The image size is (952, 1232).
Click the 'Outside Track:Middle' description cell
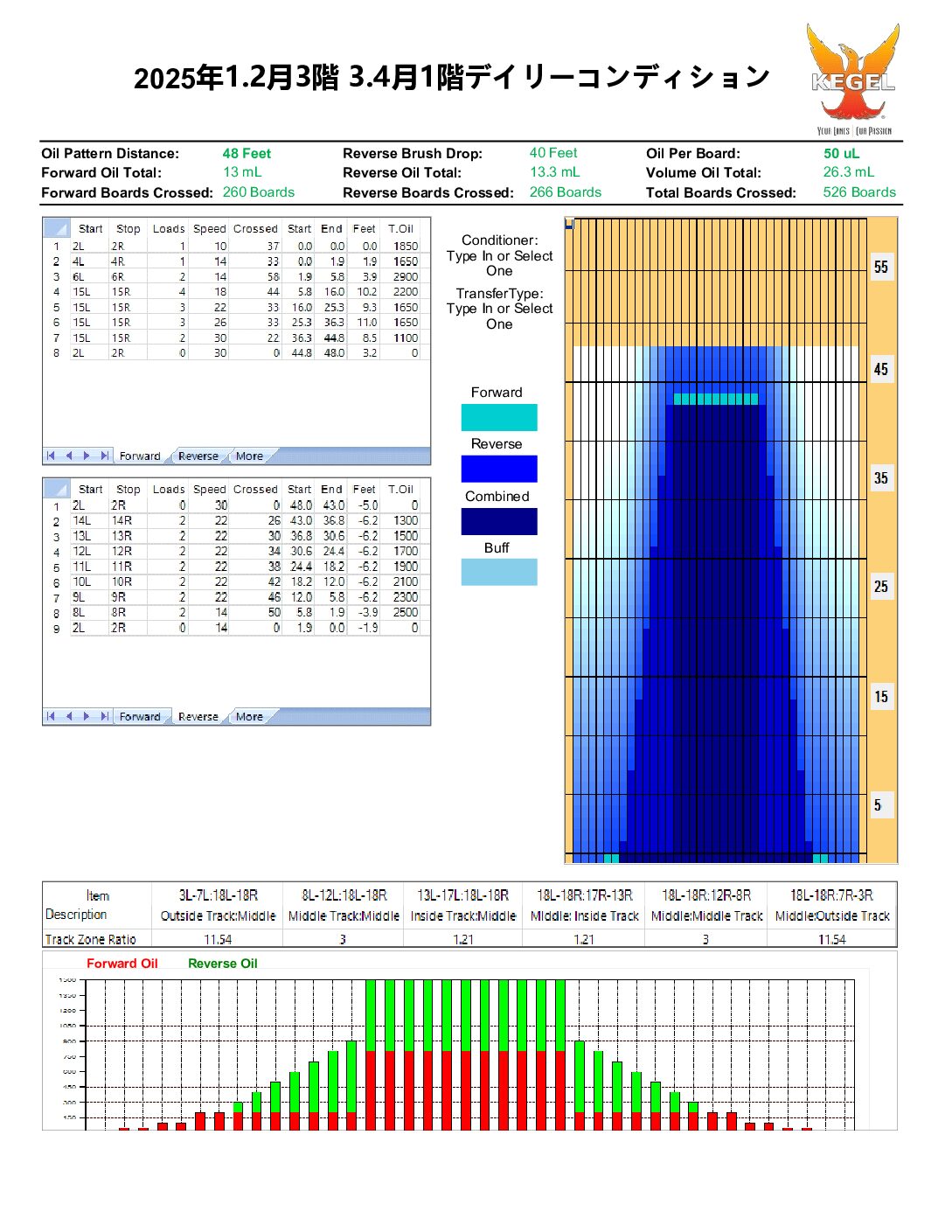(218, 916)
